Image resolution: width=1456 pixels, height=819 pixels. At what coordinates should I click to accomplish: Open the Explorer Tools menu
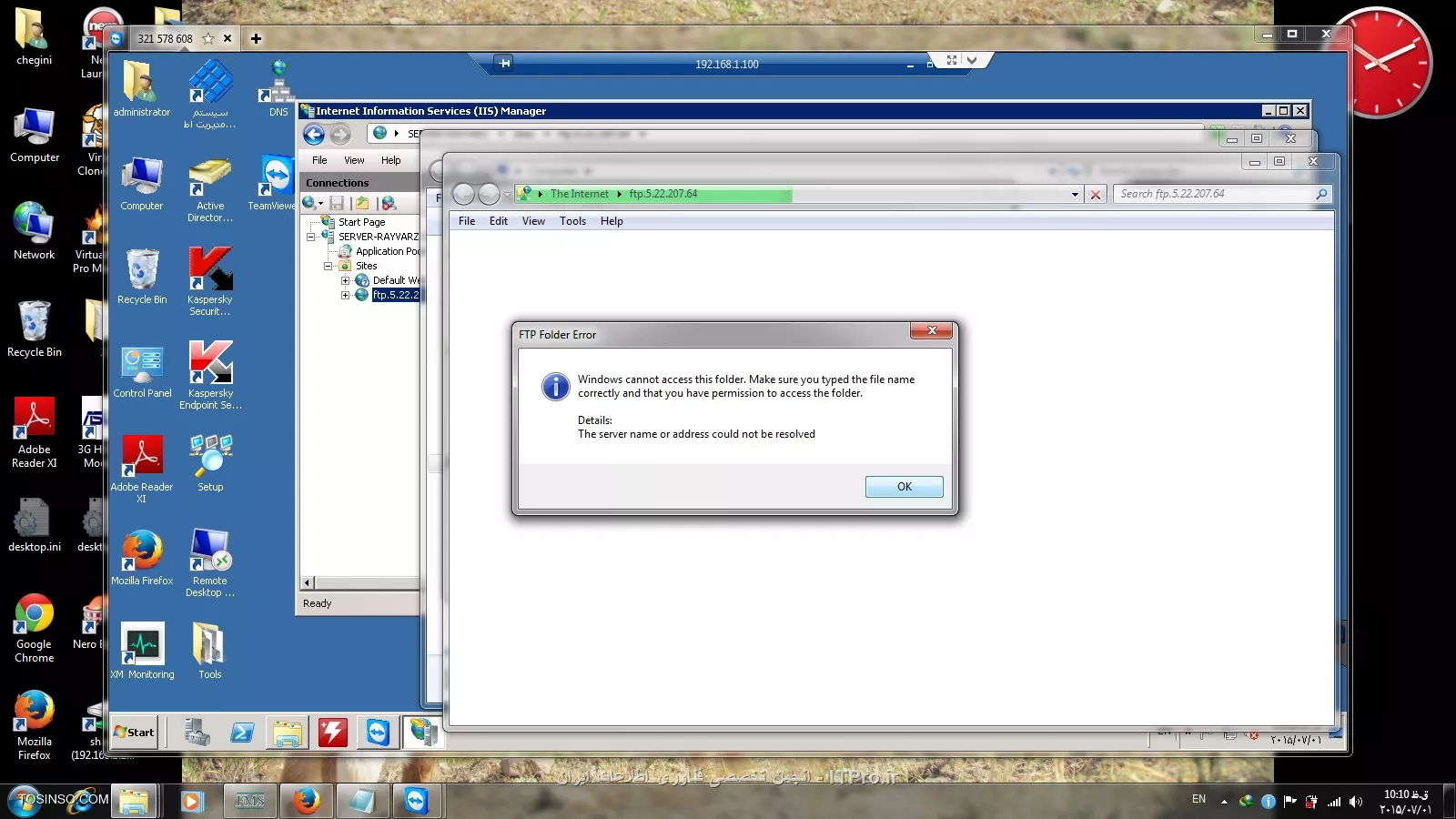pos(572,221)
